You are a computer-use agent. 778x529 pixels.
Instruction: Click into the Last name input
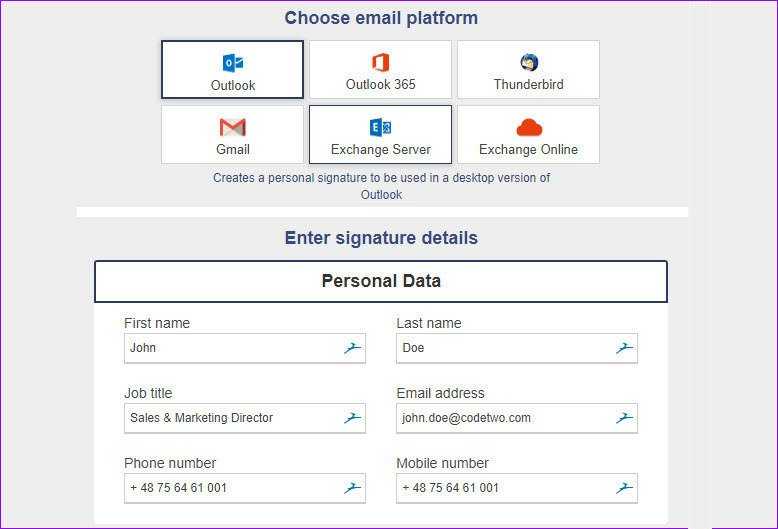[517, 348]
